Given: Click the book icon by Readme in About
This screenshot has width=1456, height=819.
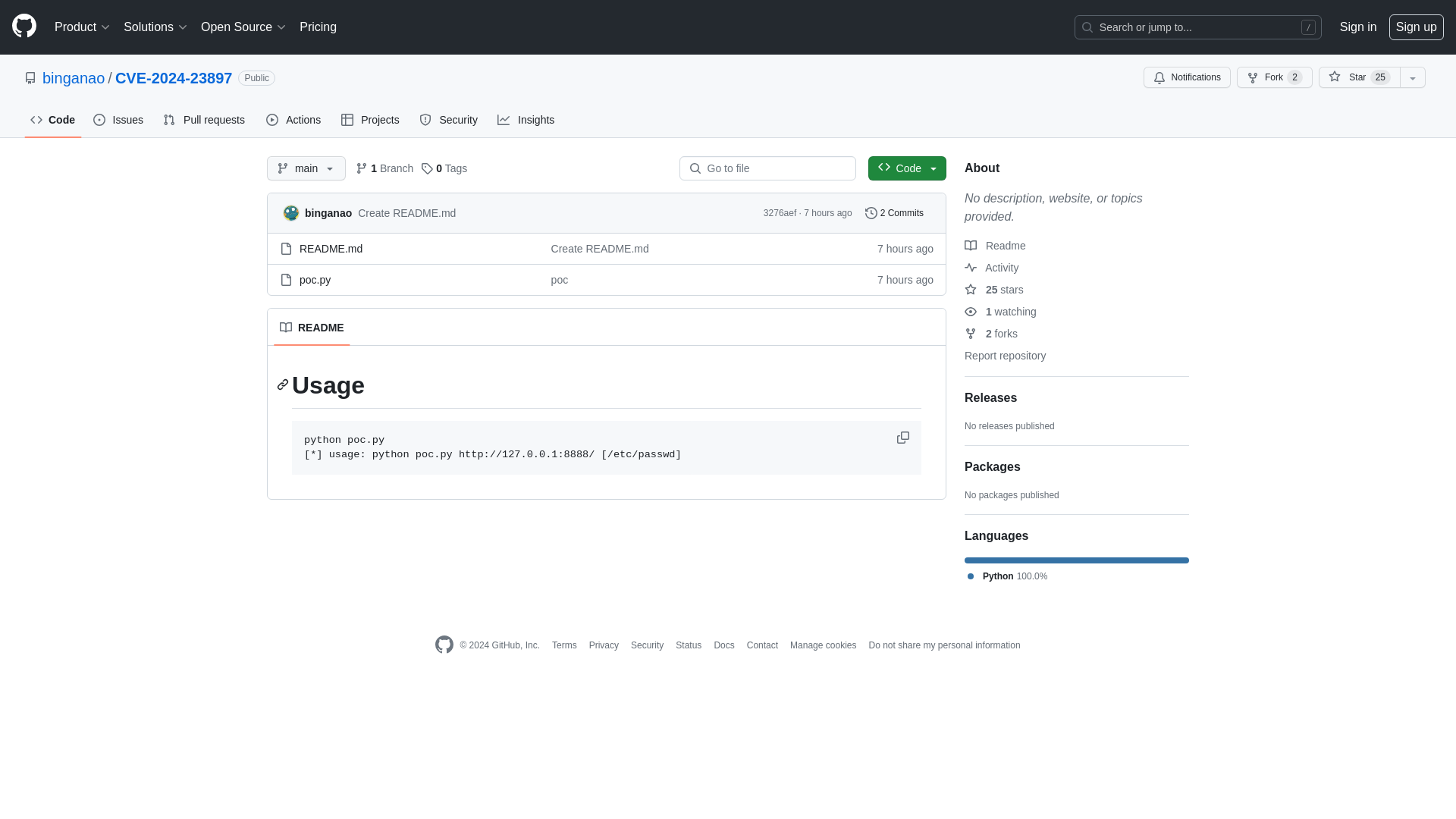Looking at the screenshot, I should pos(971,246).
